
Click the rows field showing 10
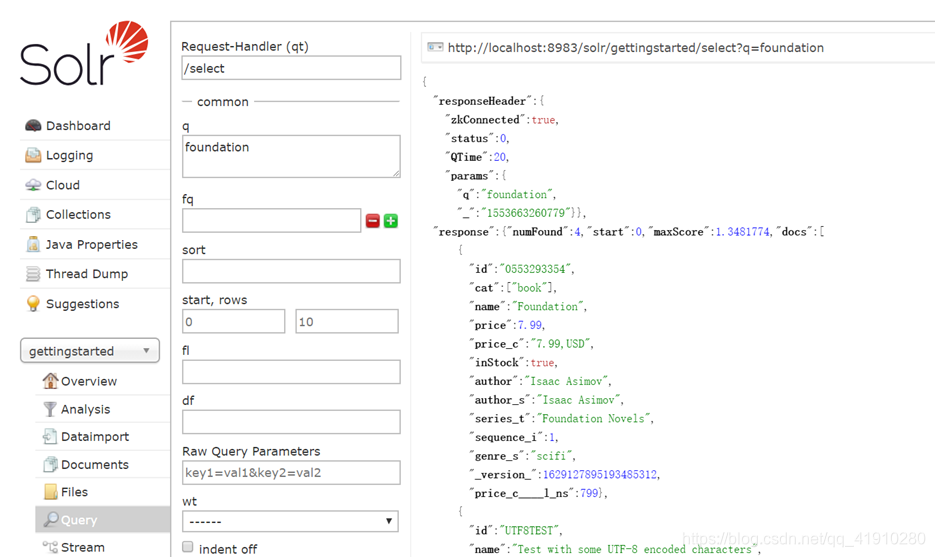(347, 321)
